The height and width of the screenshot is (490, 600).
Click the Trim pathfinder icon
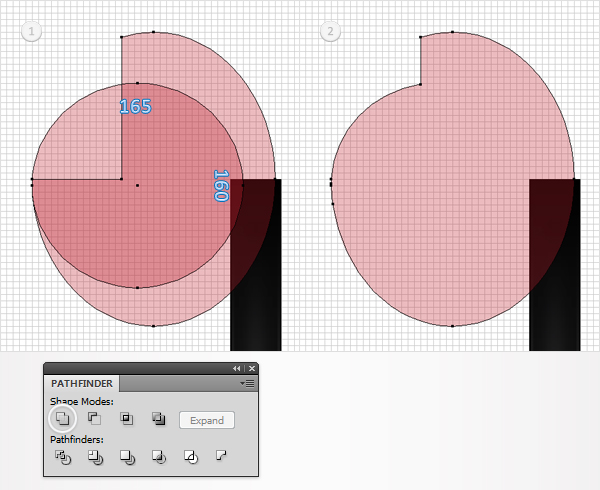click(x=95, y=457)
